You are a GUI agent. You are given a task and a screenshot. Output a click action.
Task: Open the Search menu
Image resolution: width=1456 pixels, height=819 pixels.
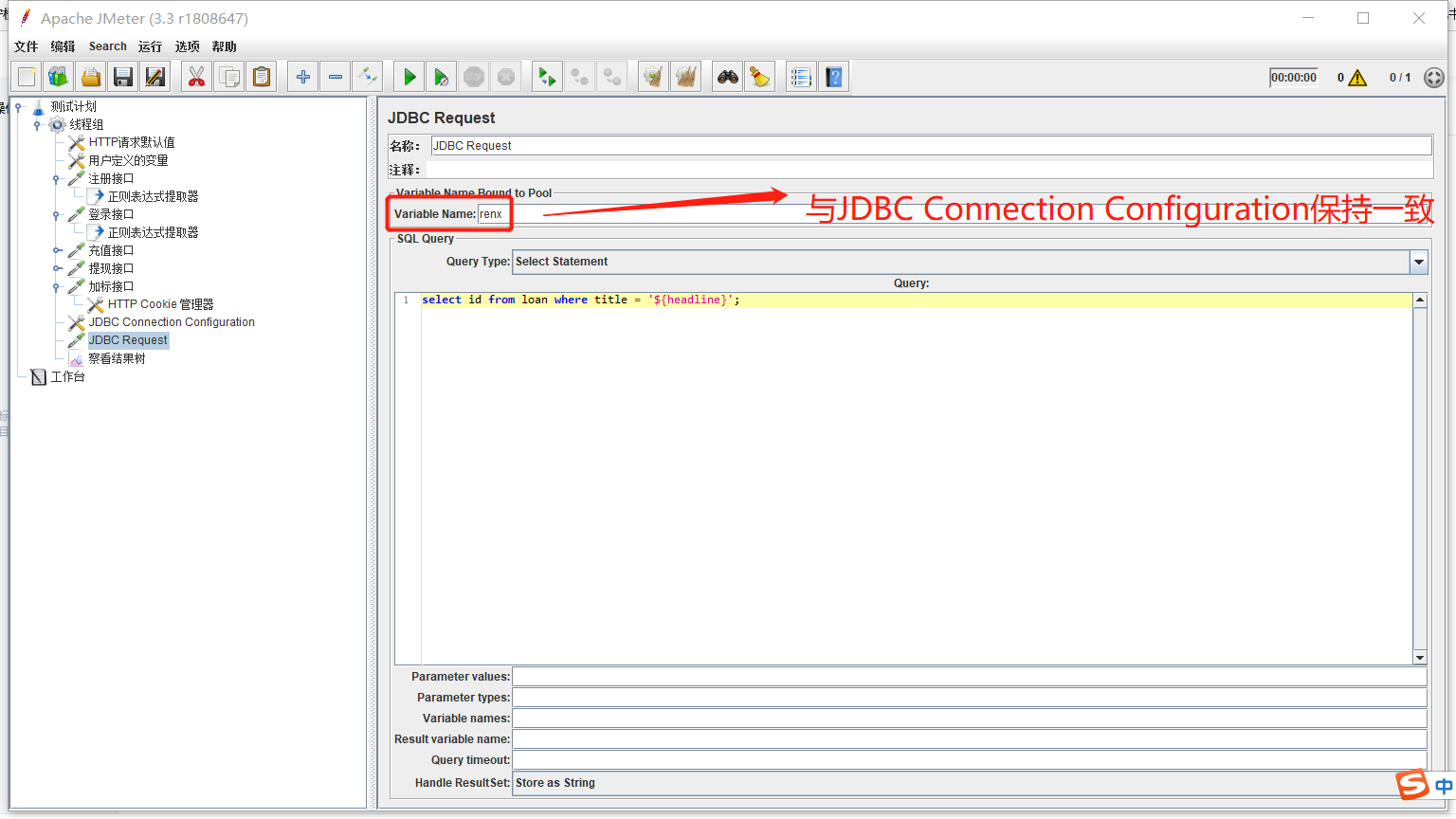(x=108, y=46)
